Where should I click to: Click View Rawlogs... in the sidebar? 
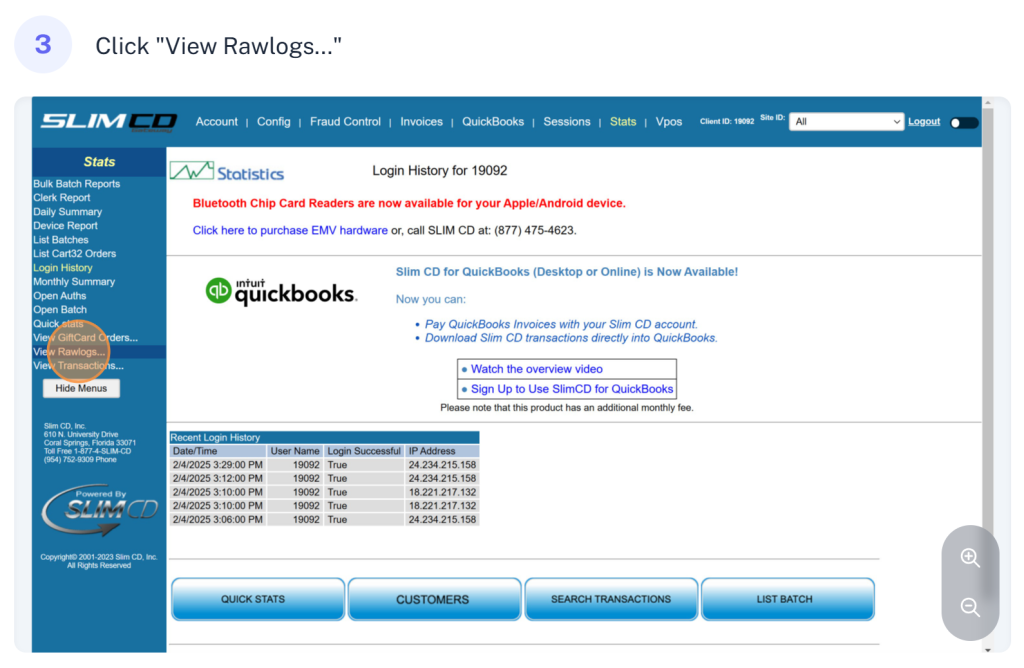[69, 352]
